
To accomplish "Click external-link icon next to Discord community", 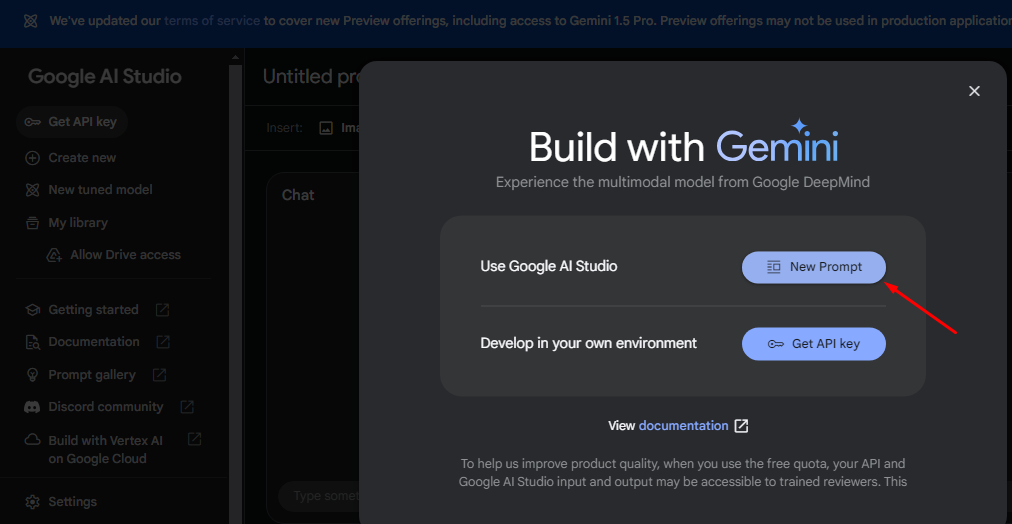I will [x=187, y=407].
